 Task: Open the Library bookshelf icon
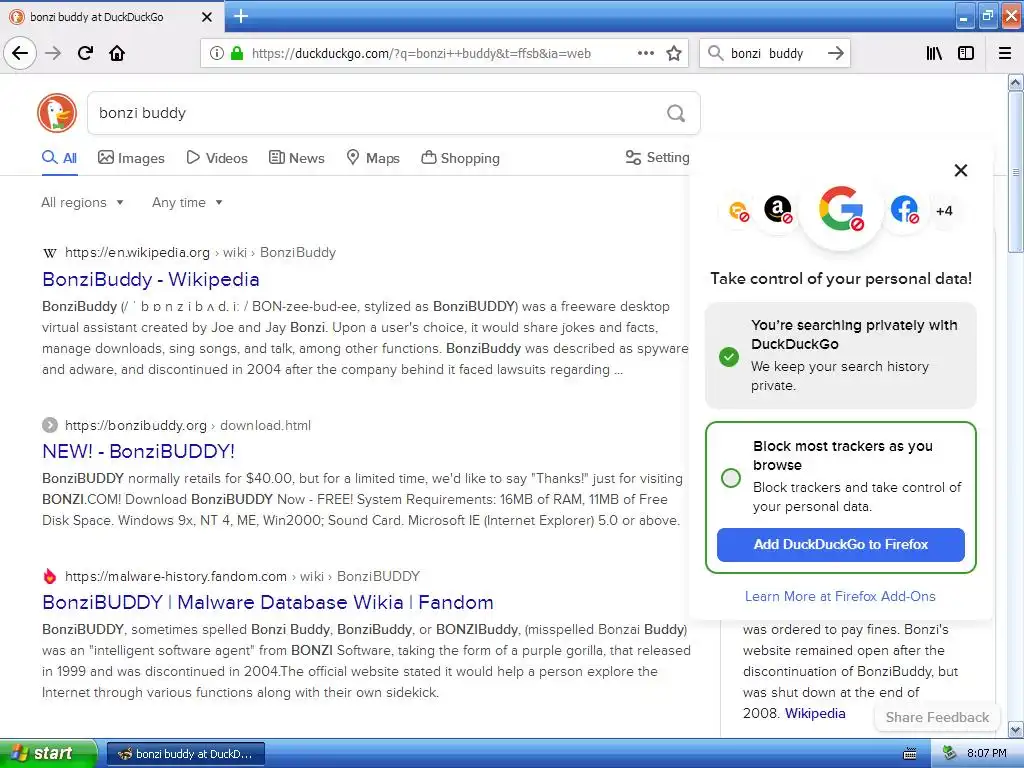pos(934,53)
